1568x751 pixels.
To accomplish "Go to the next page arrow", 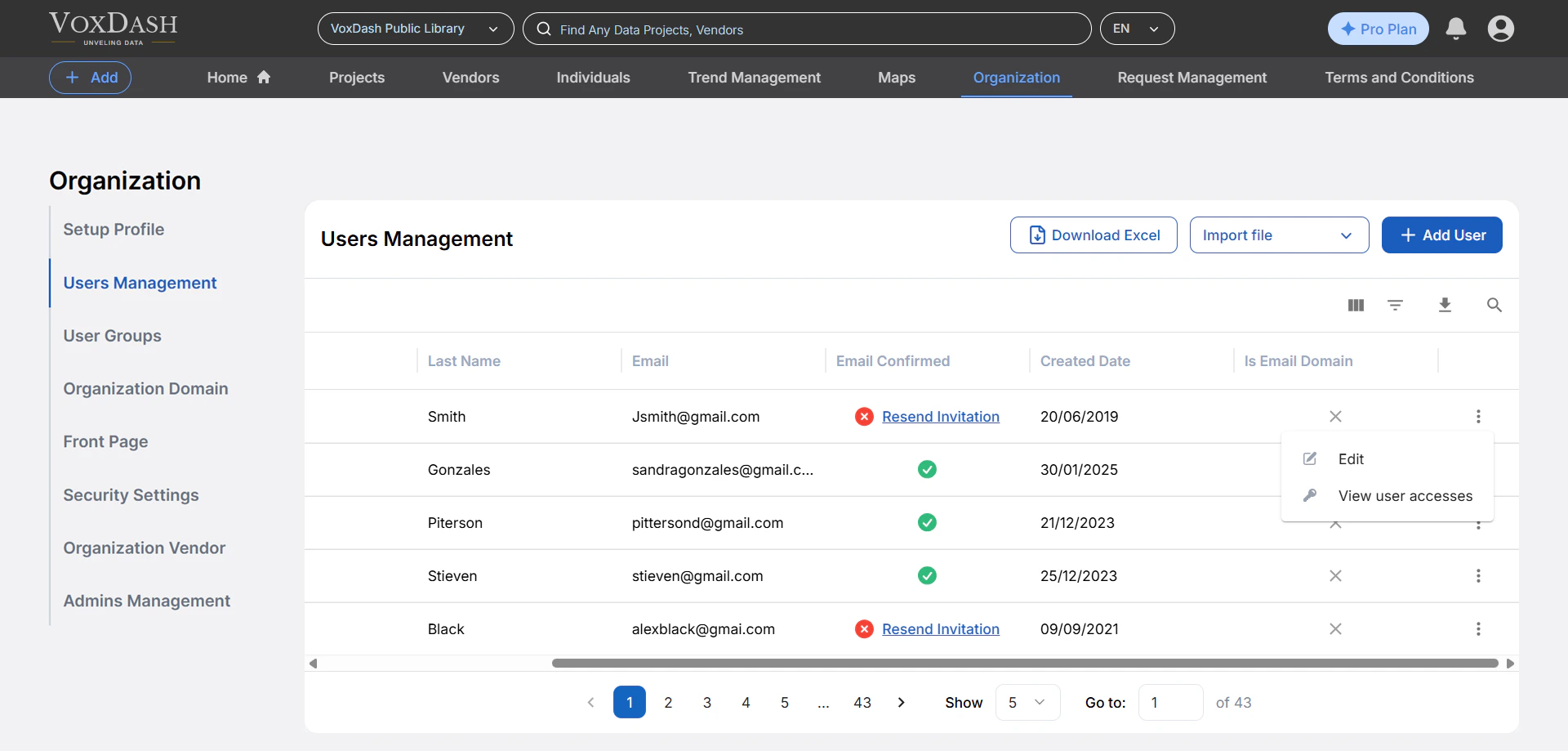I will (901, 702).
